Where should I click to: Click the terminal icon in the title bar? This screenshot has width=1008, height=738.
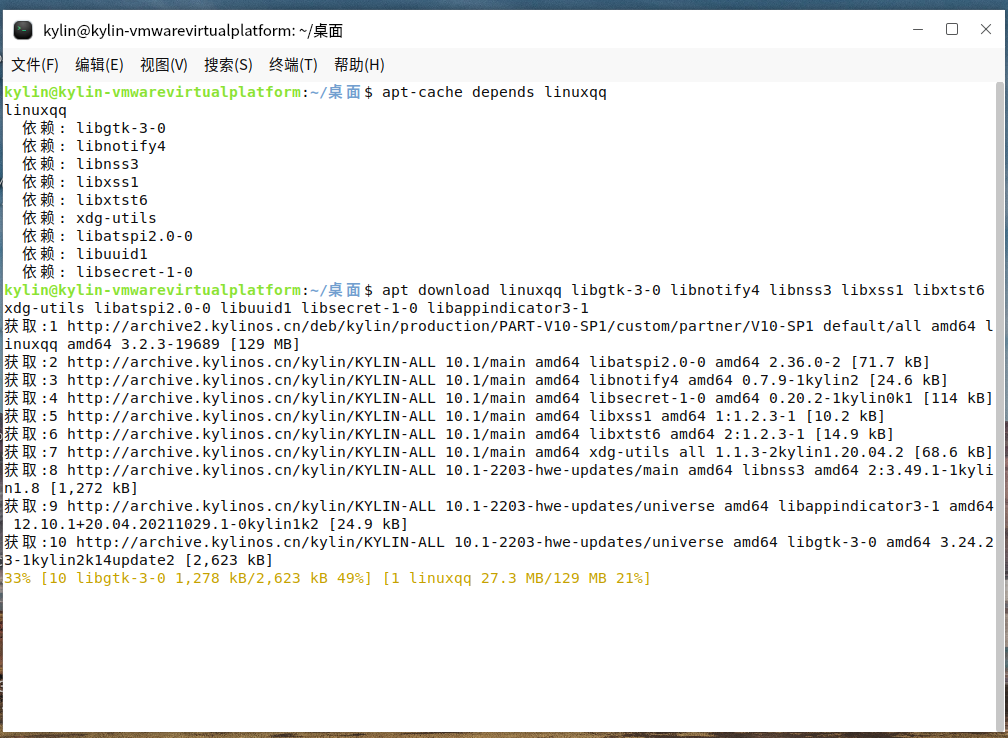click(x=22, y=30)
